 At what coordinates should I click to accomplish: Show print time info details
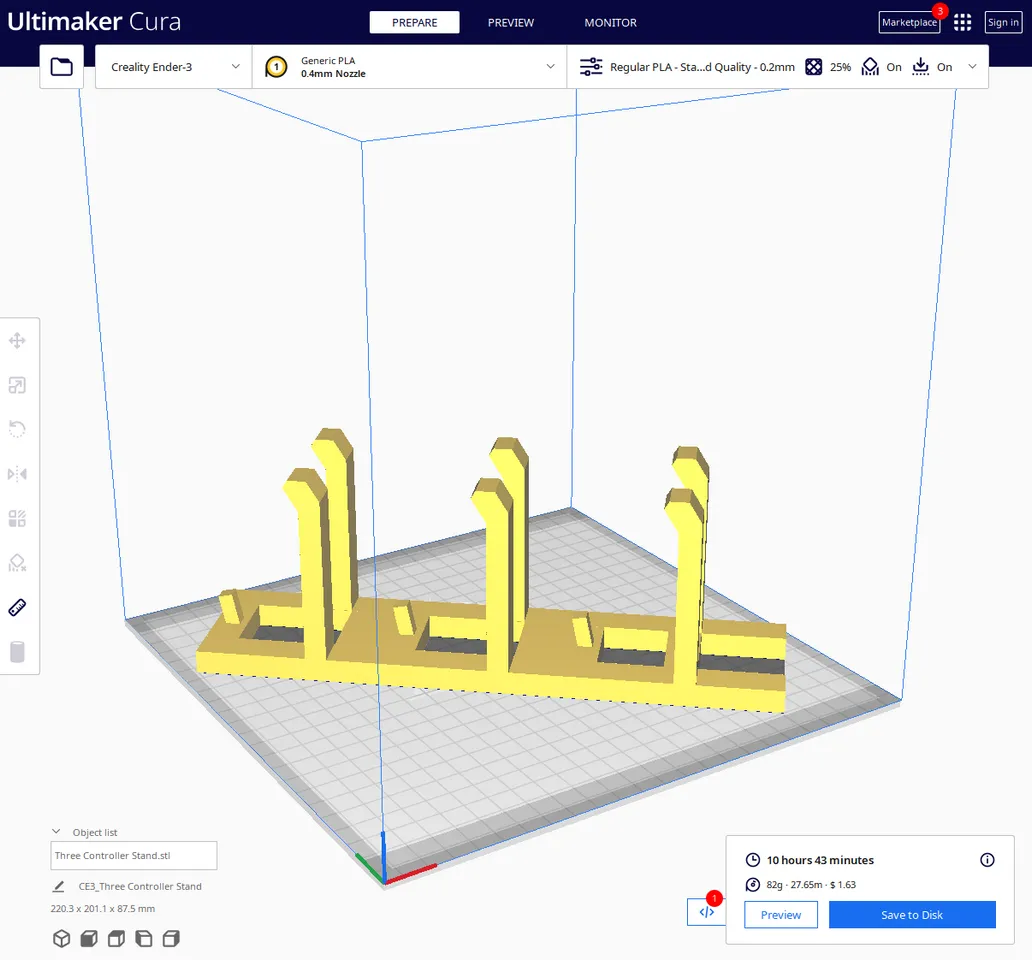(987, 860)
